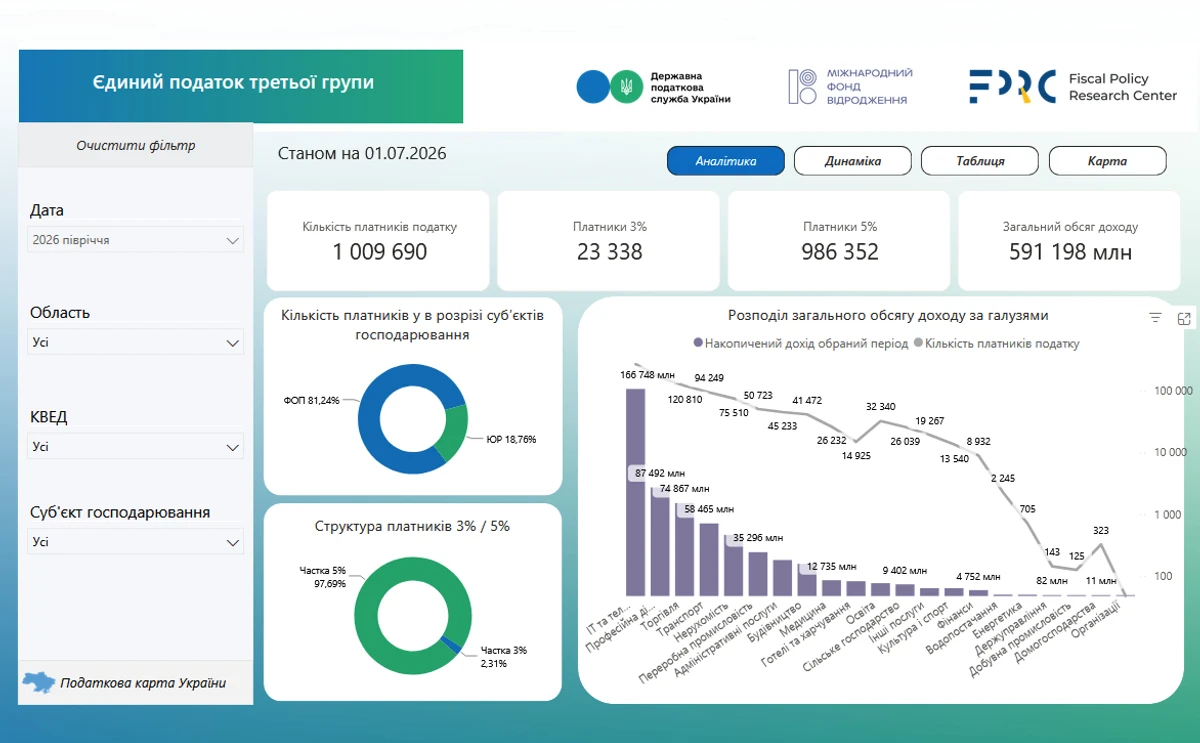
Task: Click the Кількість платників податку legend marker
Action: click(919, 343)
